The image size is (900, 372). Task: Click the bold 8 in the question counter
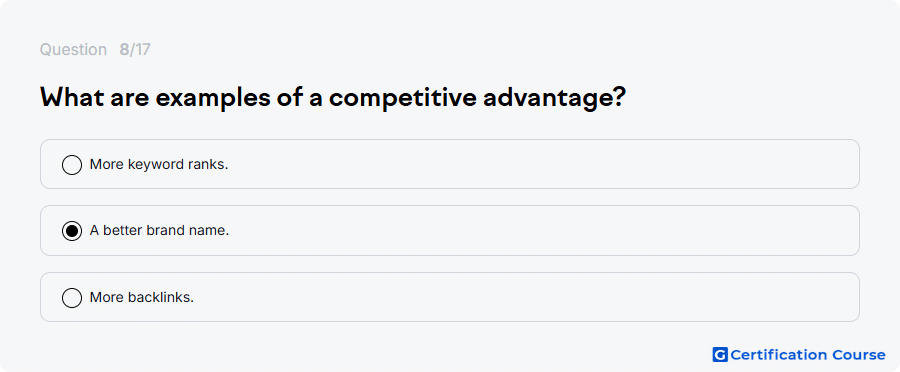click(x=124, y=50)
